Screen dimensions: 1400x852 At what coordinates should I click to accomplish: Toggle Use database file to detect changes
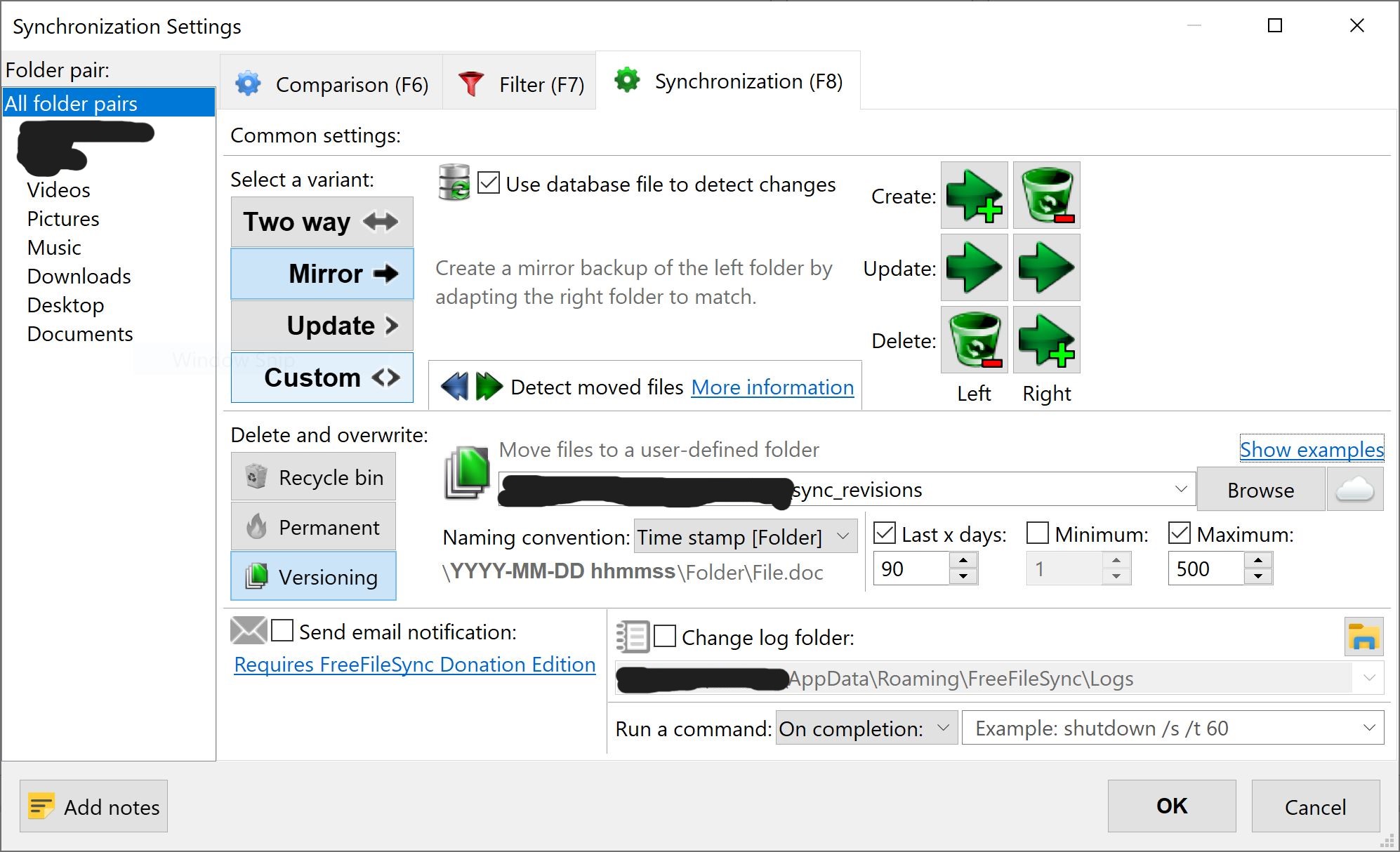click(489, 183)
